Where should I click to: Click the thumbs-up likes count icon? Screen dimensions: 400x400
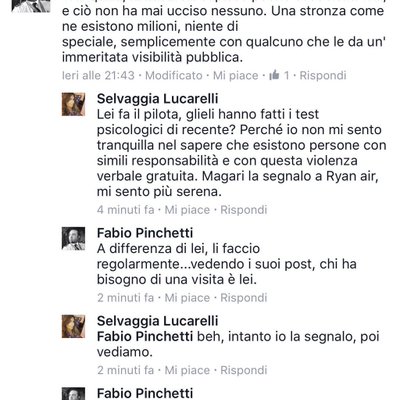click(x=274, y=75)
